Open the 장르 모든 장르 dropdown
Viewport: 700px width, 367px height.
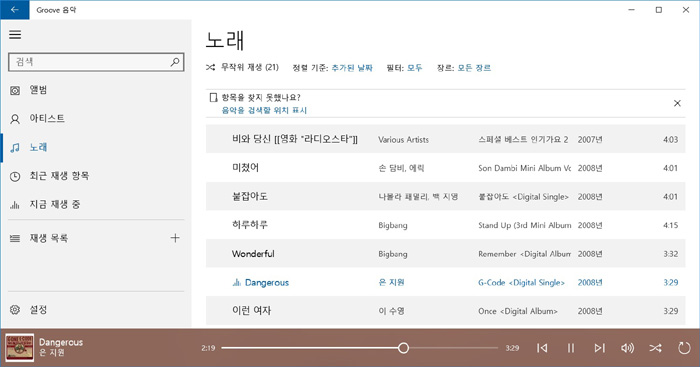(474, 68)
